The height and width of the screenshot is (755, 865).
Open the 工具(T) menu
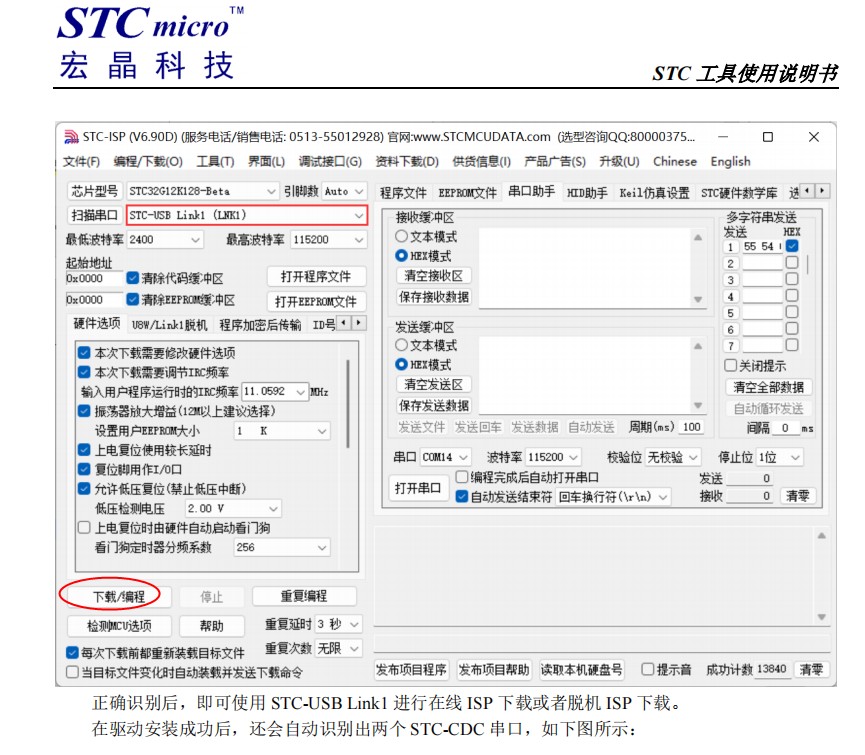[215, 162]
